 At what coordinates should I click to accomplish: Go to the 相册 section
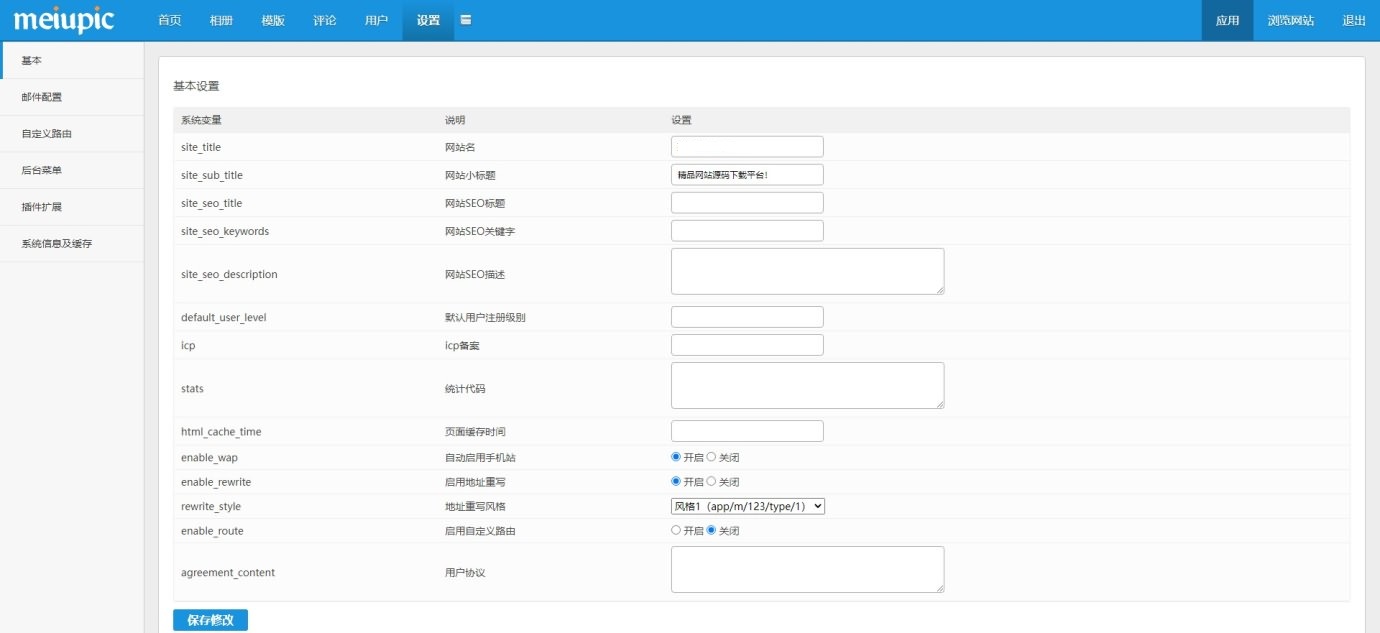[221, 20]
